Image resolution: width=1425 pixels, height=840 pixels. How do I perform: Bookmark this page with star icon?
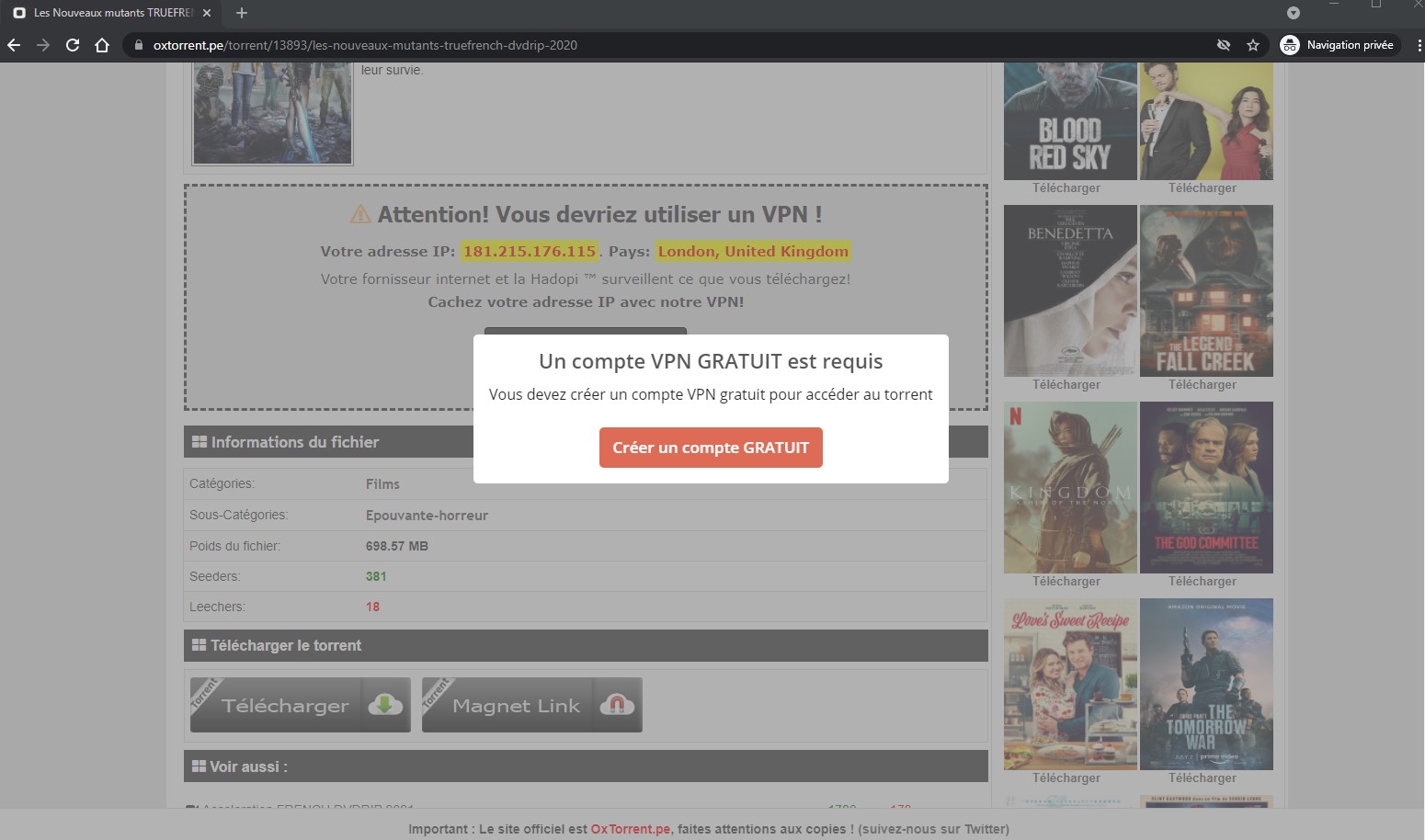[x=1253, y=45]
